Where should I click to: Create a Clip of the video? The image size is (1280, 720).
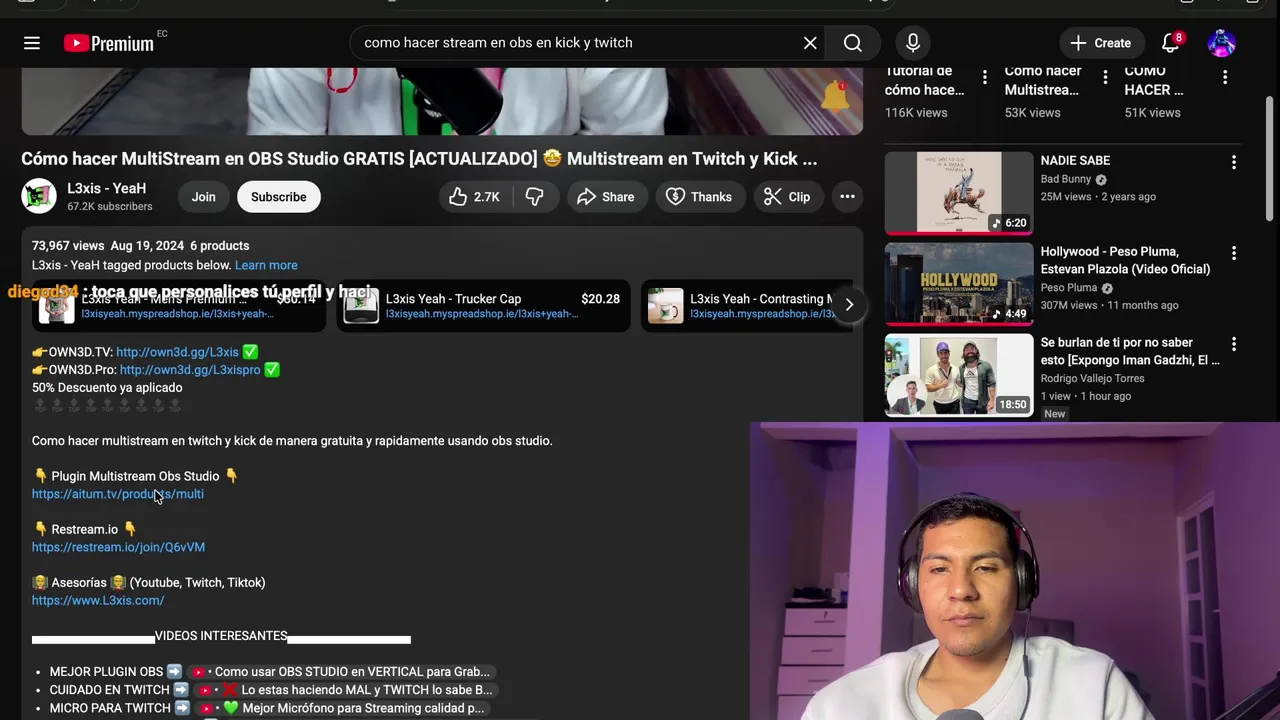(787, 197)
